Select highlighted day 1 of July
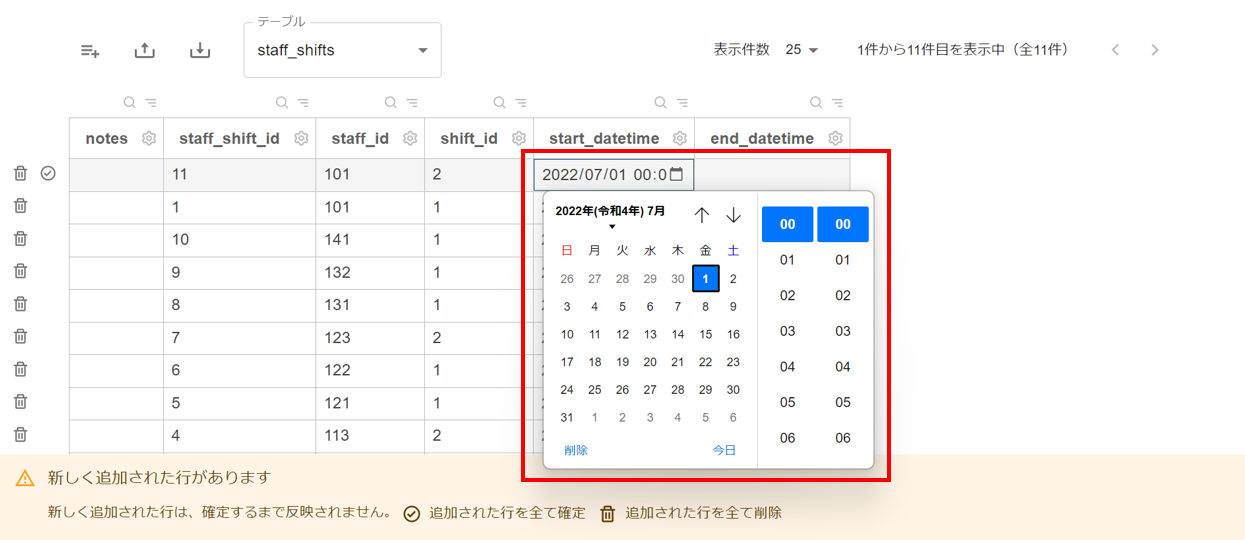The height and width of the screenshot is (540, 1245). pos(705,279)
